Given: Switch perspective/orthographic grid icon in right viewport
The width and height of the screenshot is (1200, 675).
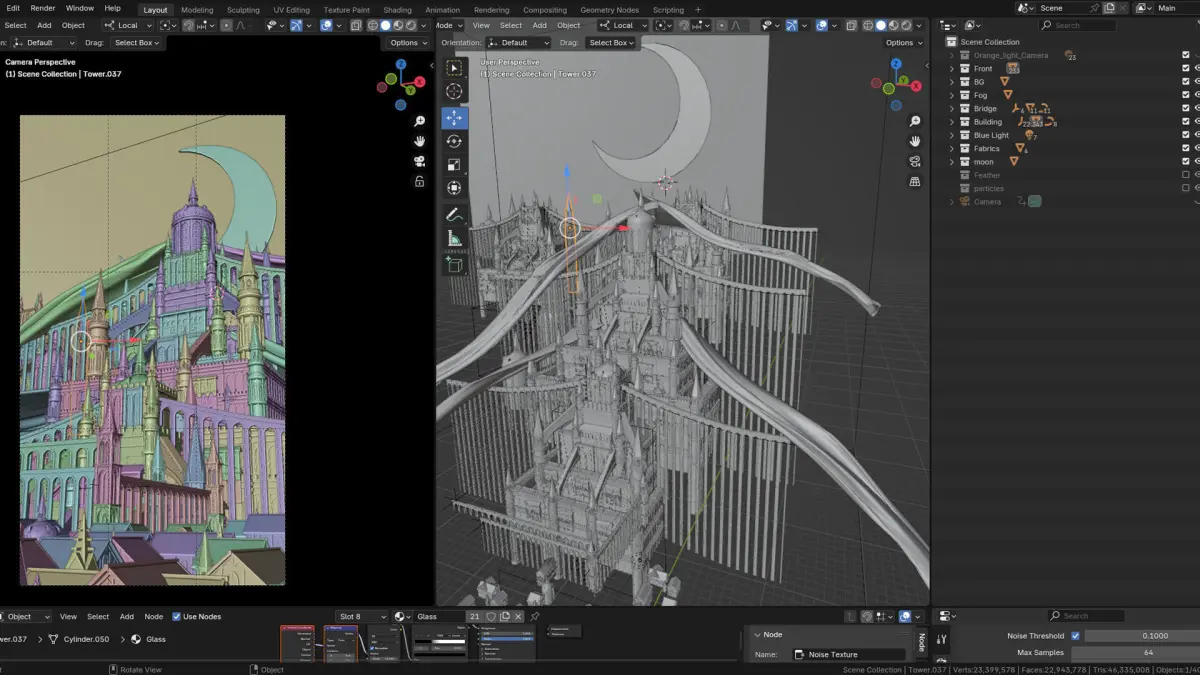Looking at the screenshot, I should [x=914, y=181].
